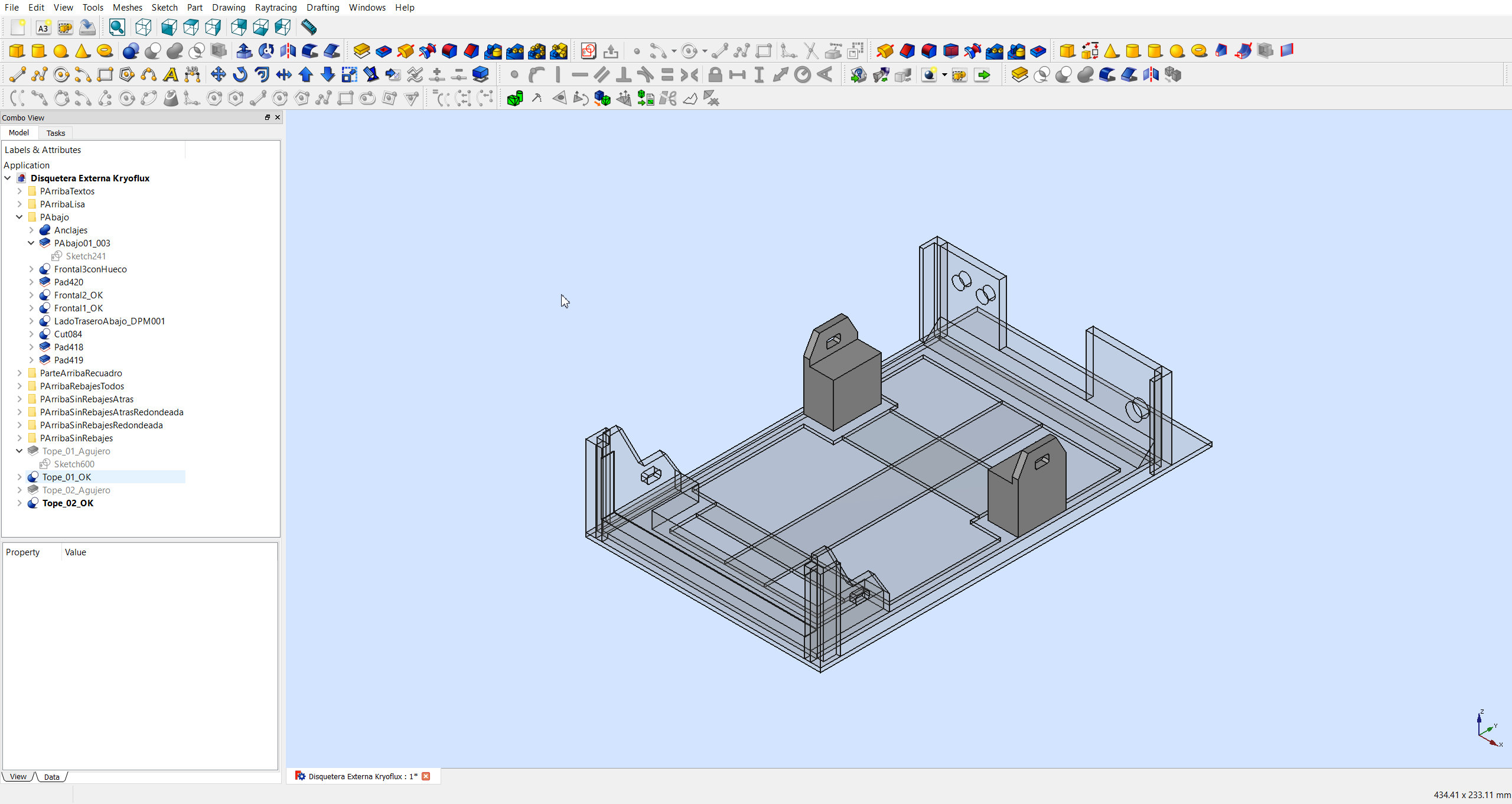The image size is (1512, 804).
Task: Click the green regular solid mesh icon
Action: click(515, 99)
